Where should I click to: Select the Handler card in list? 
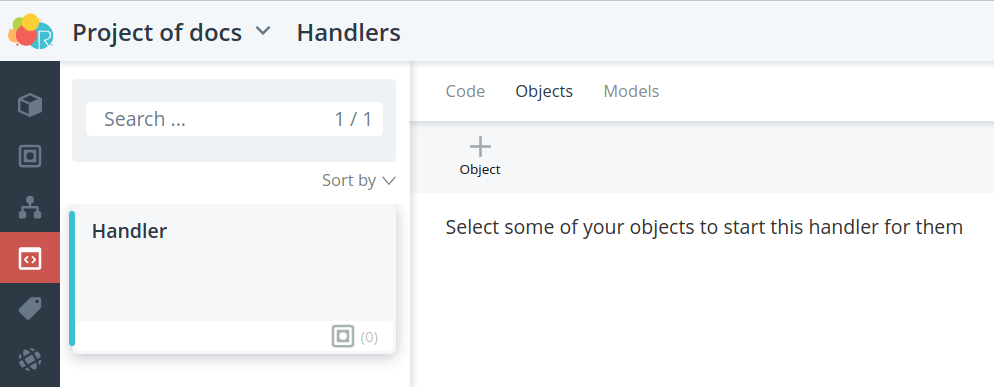pyautogui.click(x=233, y=279)
